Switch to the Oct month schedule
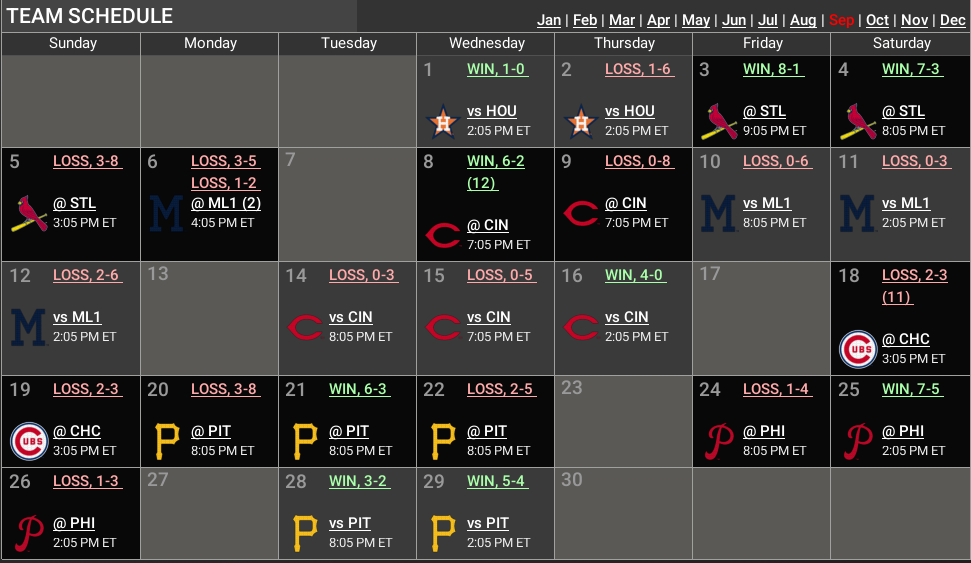 (x=877, y=20)
